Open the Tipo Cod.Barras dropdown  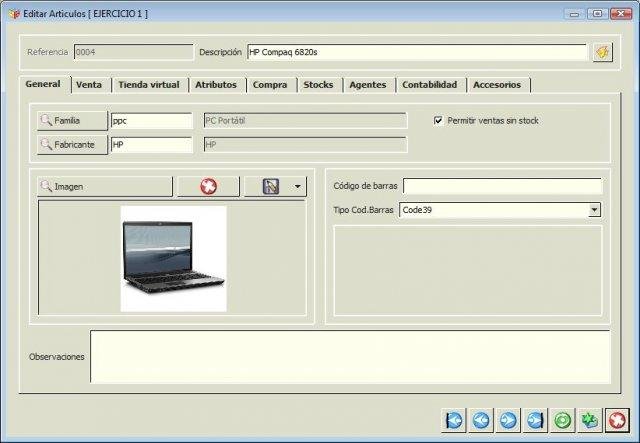coord(594,210)
